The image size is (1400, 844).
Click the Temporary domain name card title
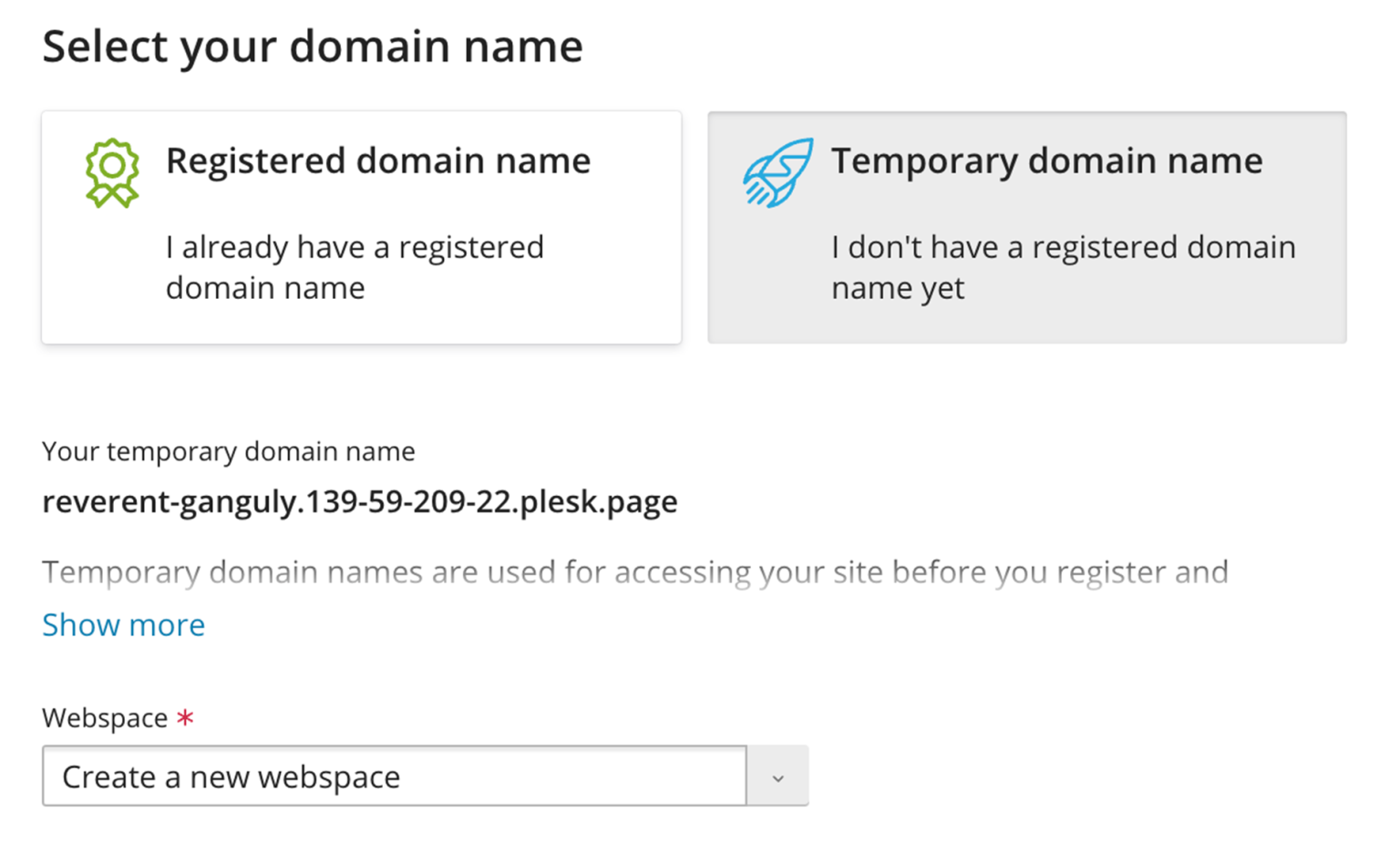click(1047, 160)
